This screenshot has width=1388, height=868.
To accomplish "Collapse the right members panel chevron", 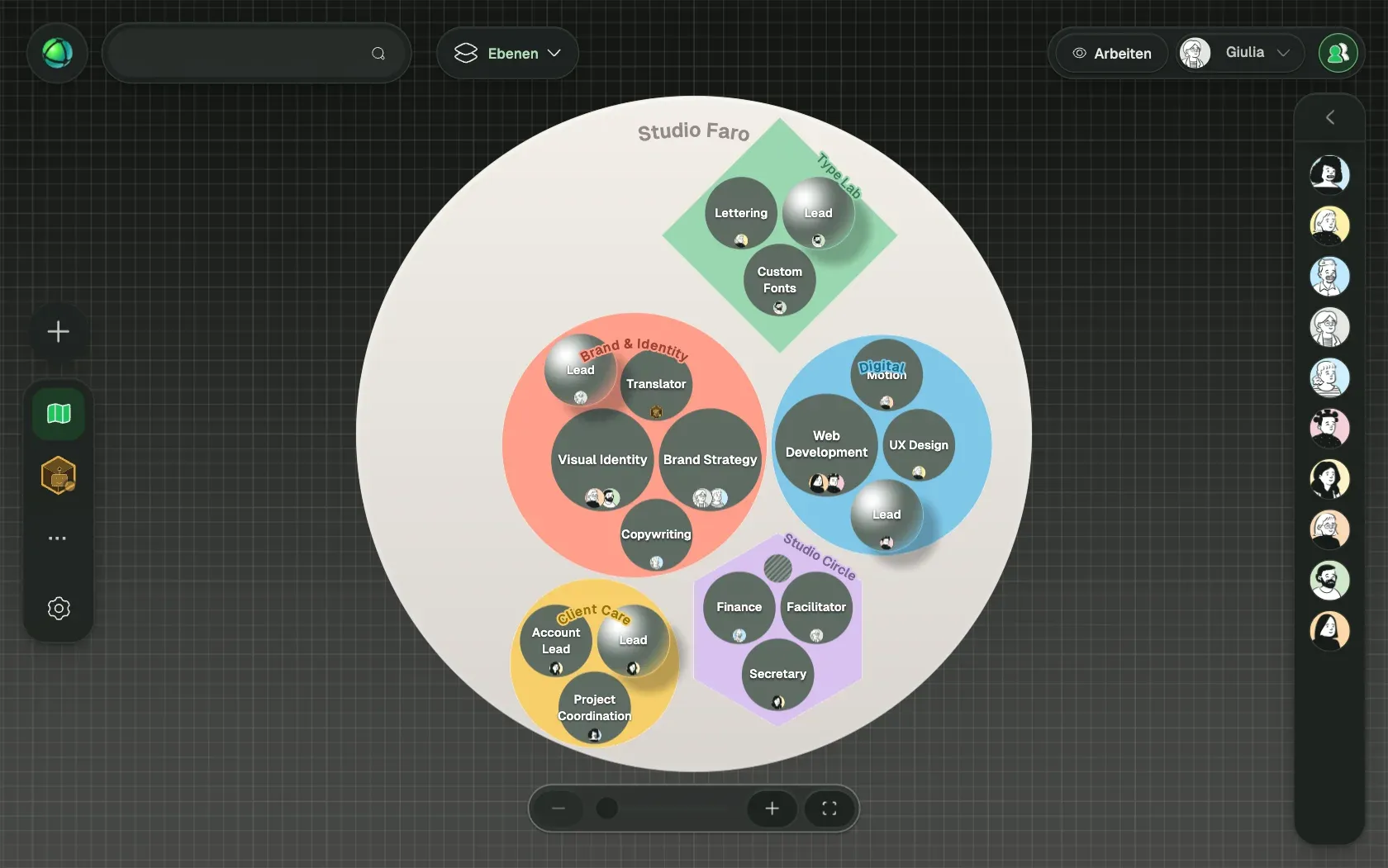I will tap(1329, 117).
